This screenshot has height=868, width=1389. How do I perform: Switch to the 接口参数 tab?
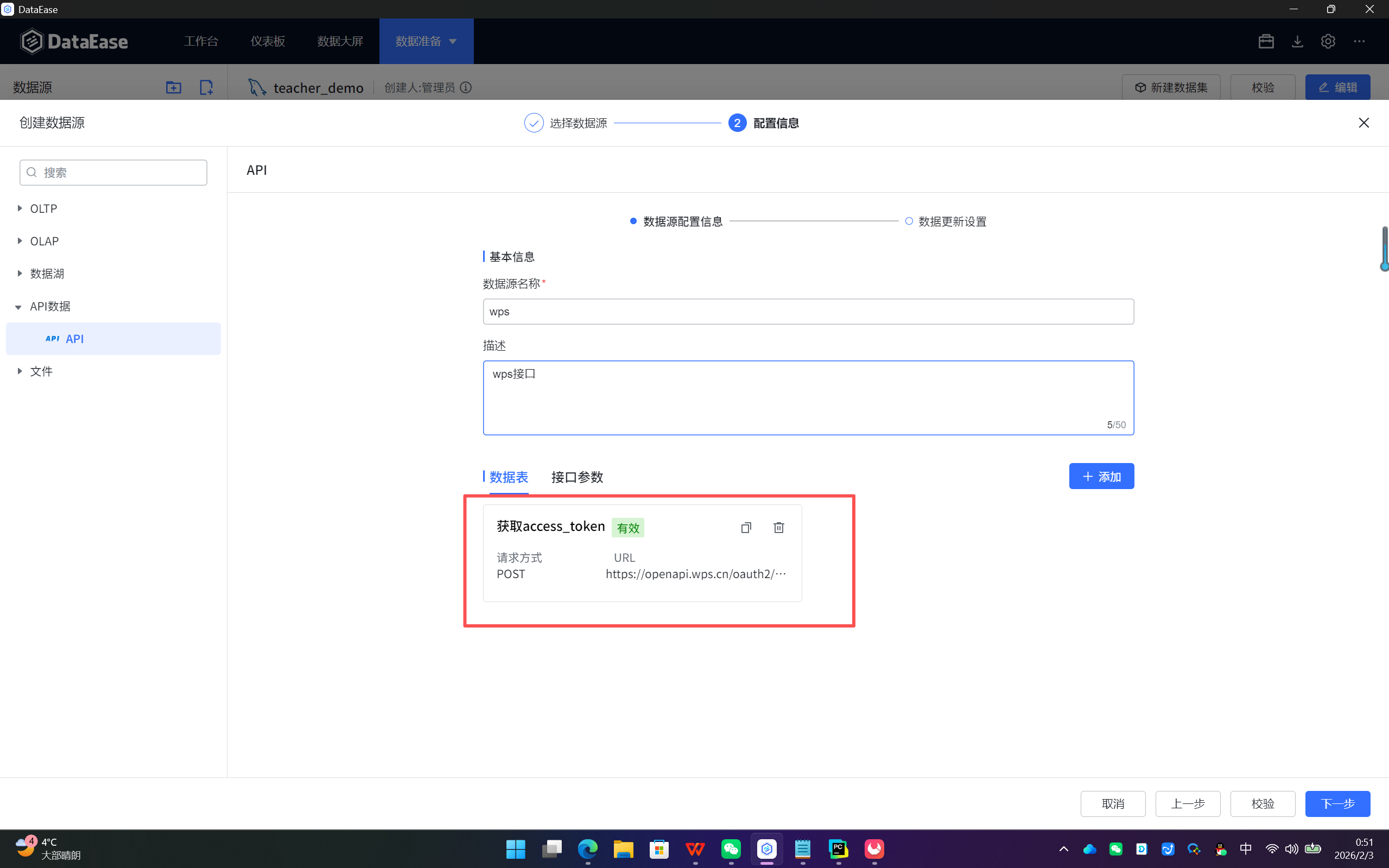click(577, 477)
